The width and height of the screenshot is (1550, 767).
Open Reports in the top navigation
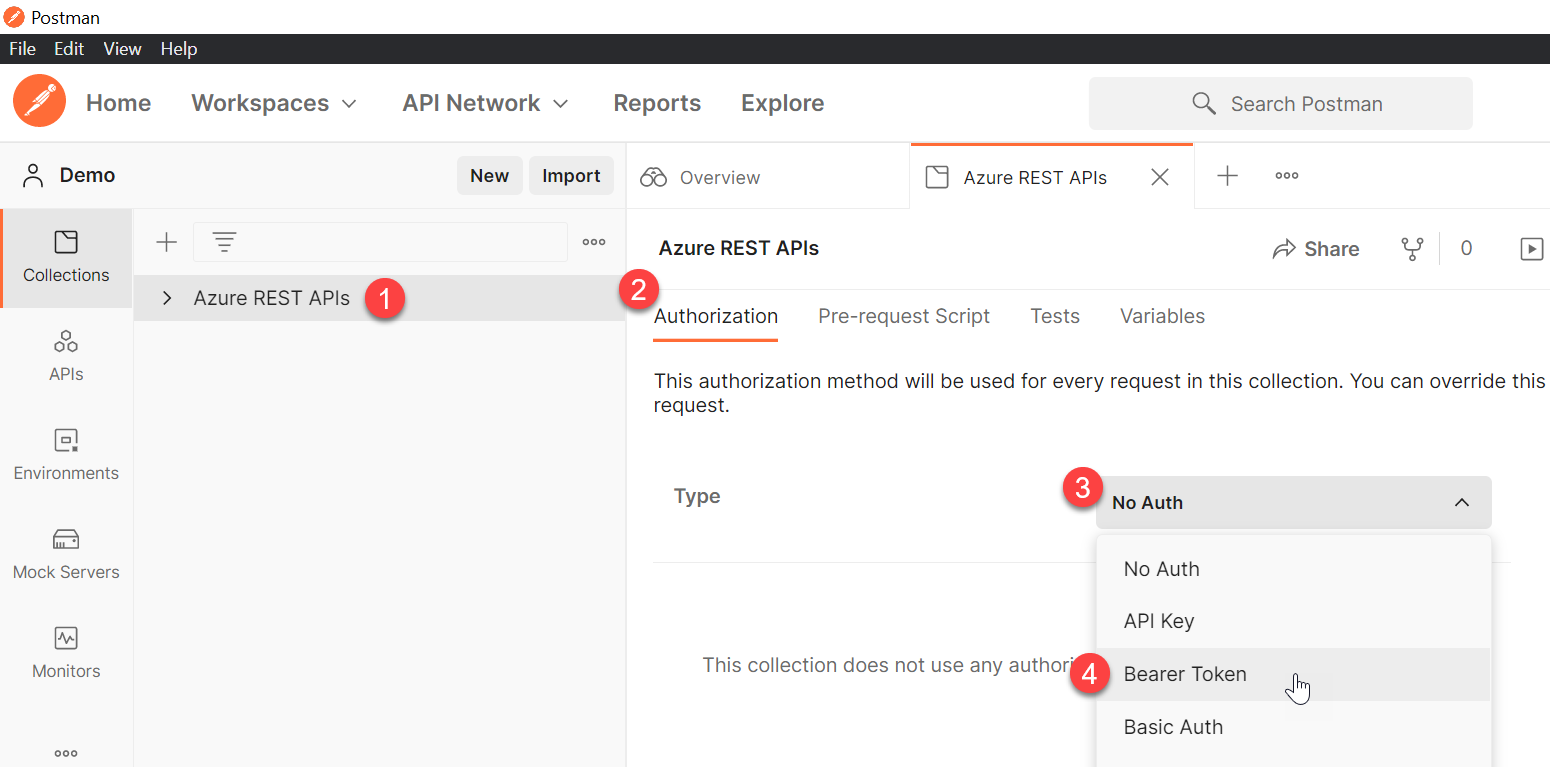657,103
